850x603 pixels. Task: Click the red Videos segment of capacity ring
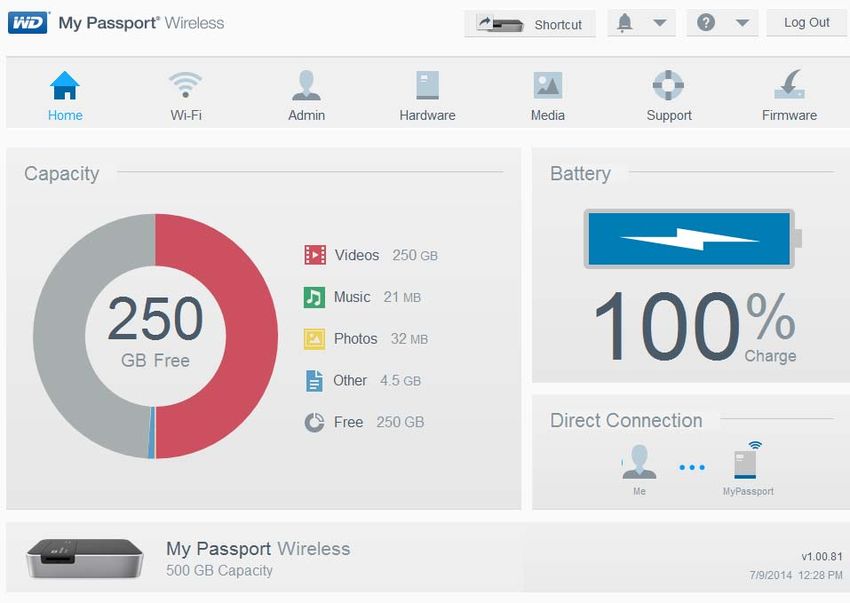click(x=252, y=336)
